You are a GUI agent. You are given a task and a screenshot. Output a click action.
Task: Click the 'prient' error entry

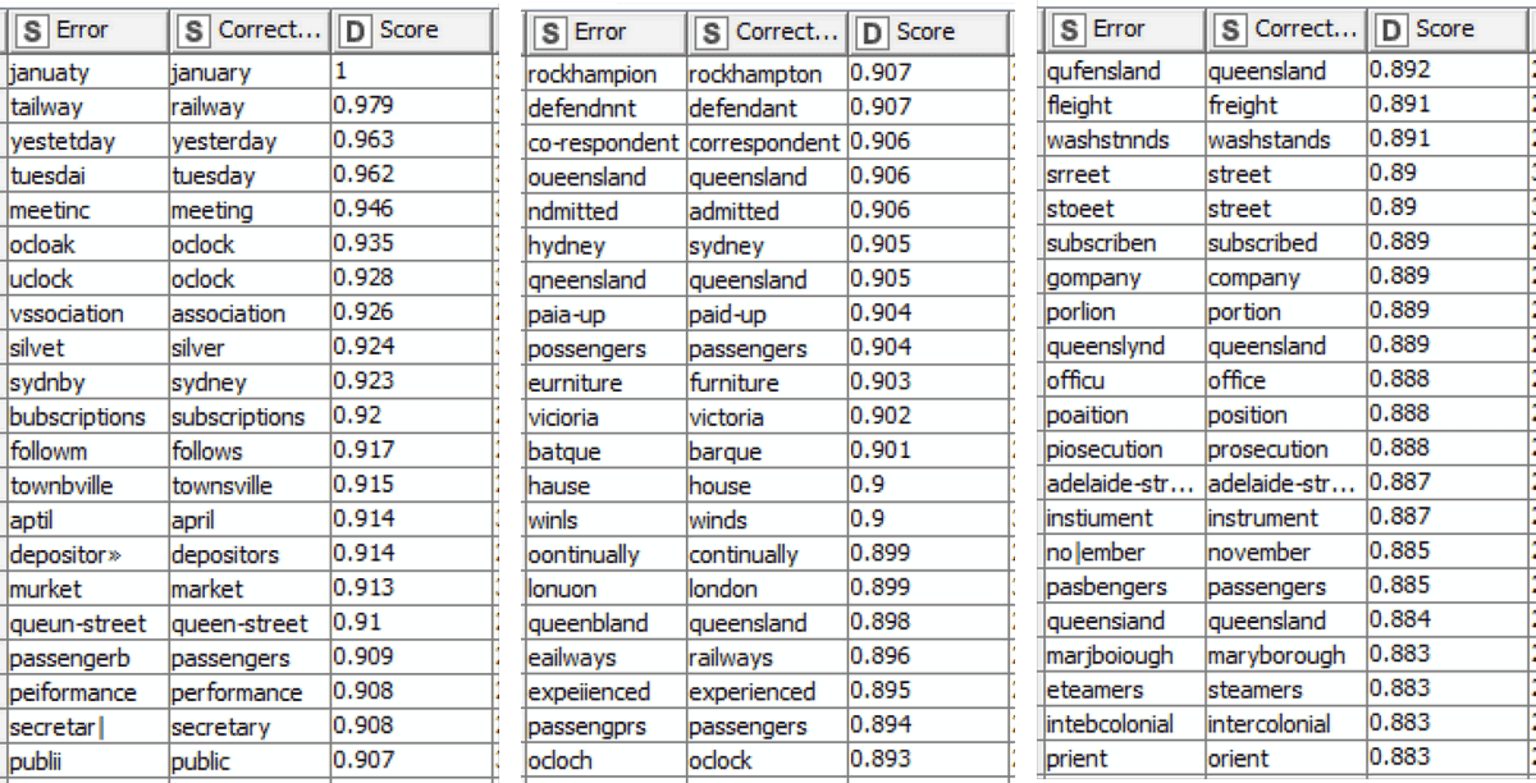click(1124, 758)
